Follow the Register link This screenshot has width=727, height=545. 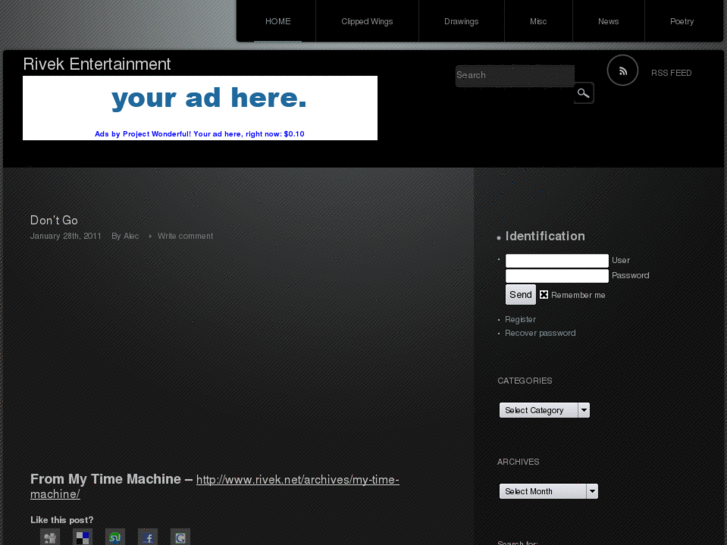click(x=520, y=320)
